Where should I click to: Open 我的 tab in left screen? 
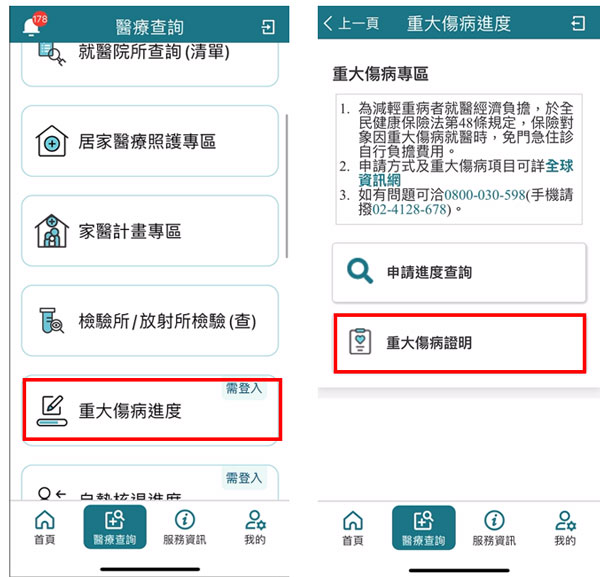tap(255, 527)
